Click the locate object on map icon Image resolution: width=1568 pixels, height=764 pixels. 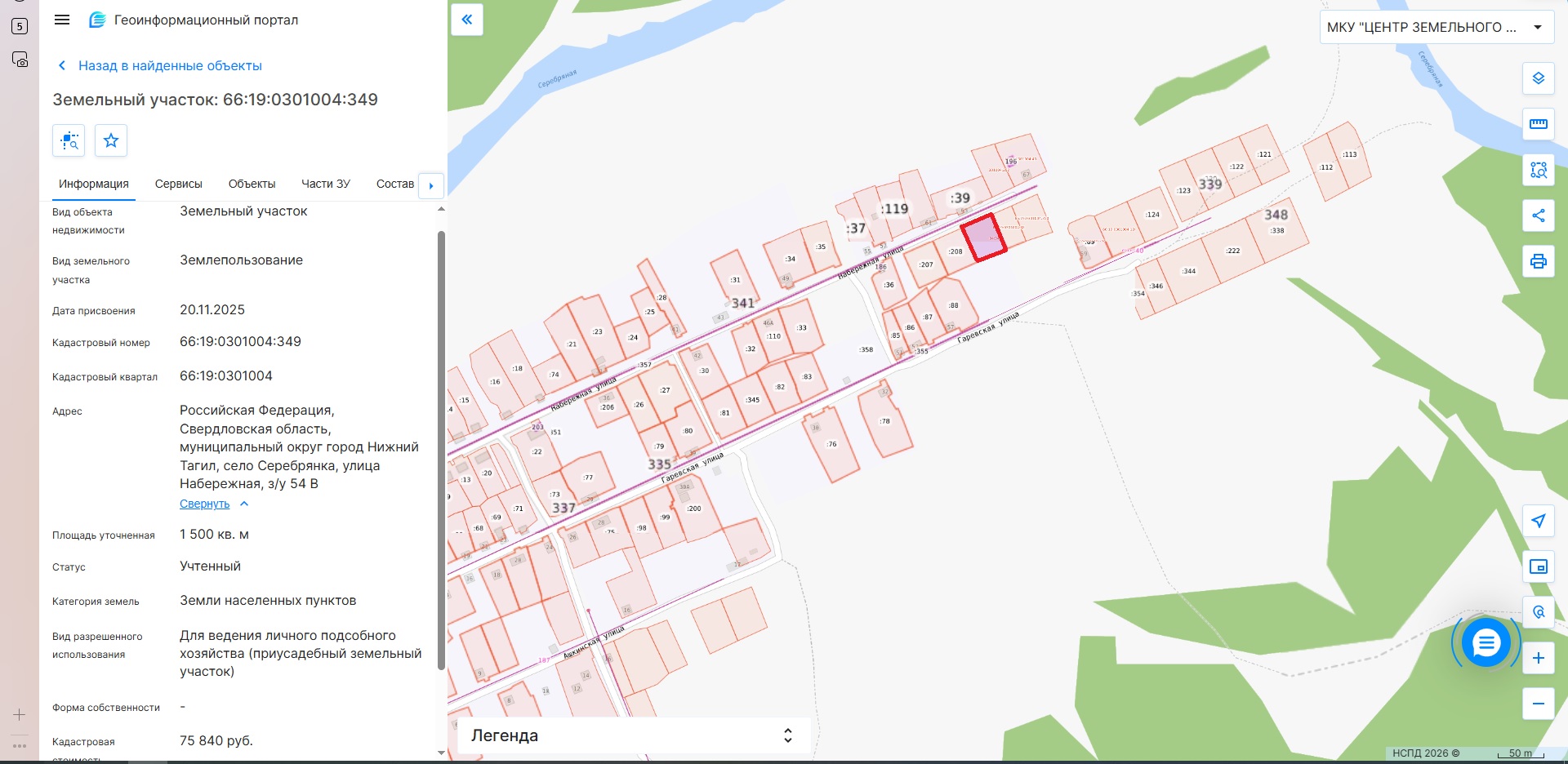pyautogui.click(x=69, y=140)
